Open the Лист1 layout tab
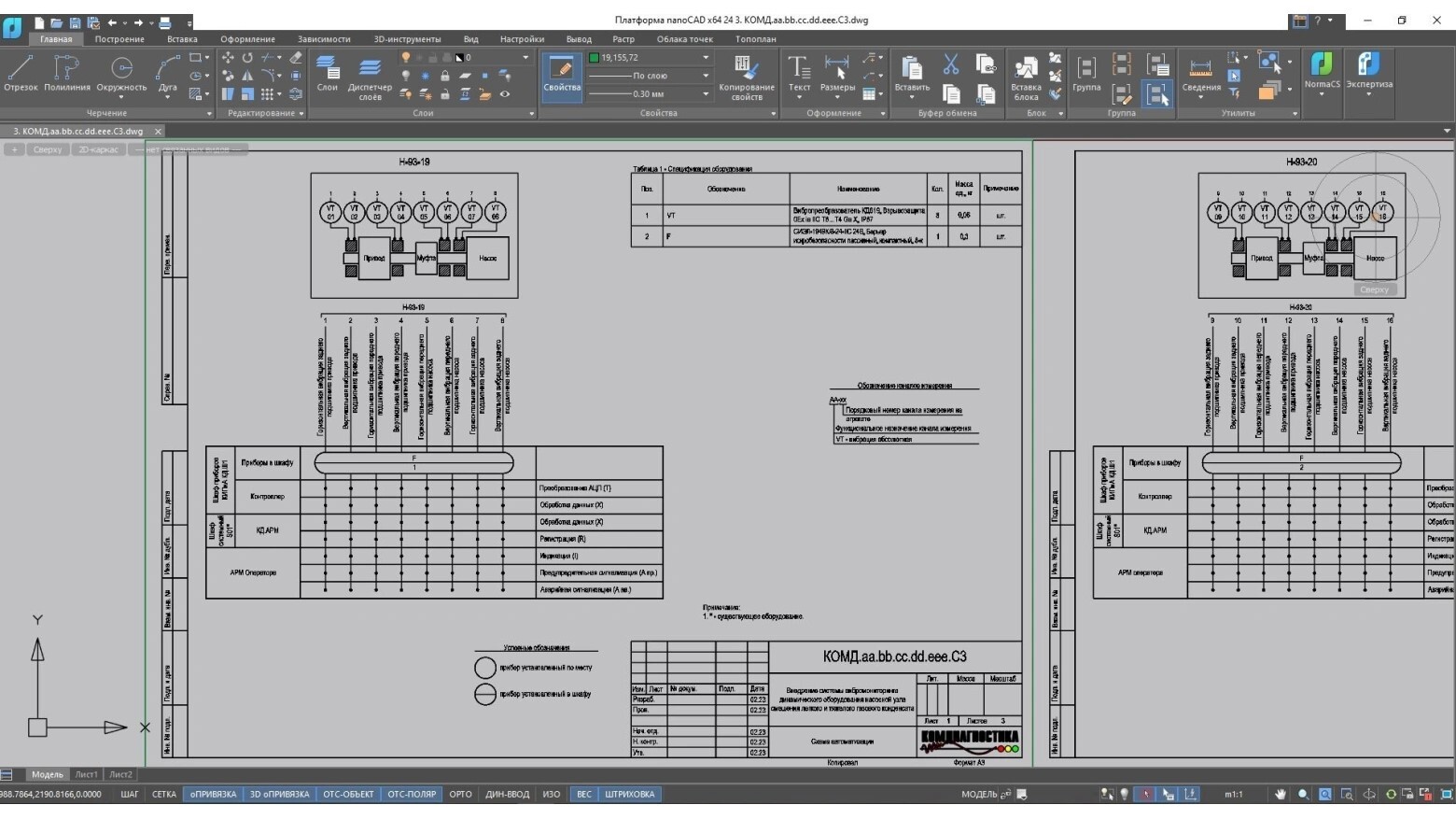 86,774
